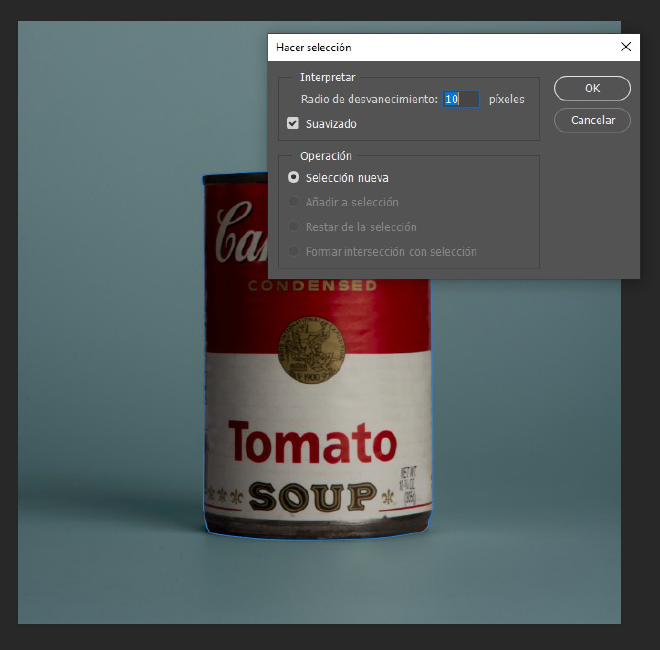Click the "Operación" group label
Viewport: 660px width, 650px height.
pyautogui.click(x=326, y=156)
